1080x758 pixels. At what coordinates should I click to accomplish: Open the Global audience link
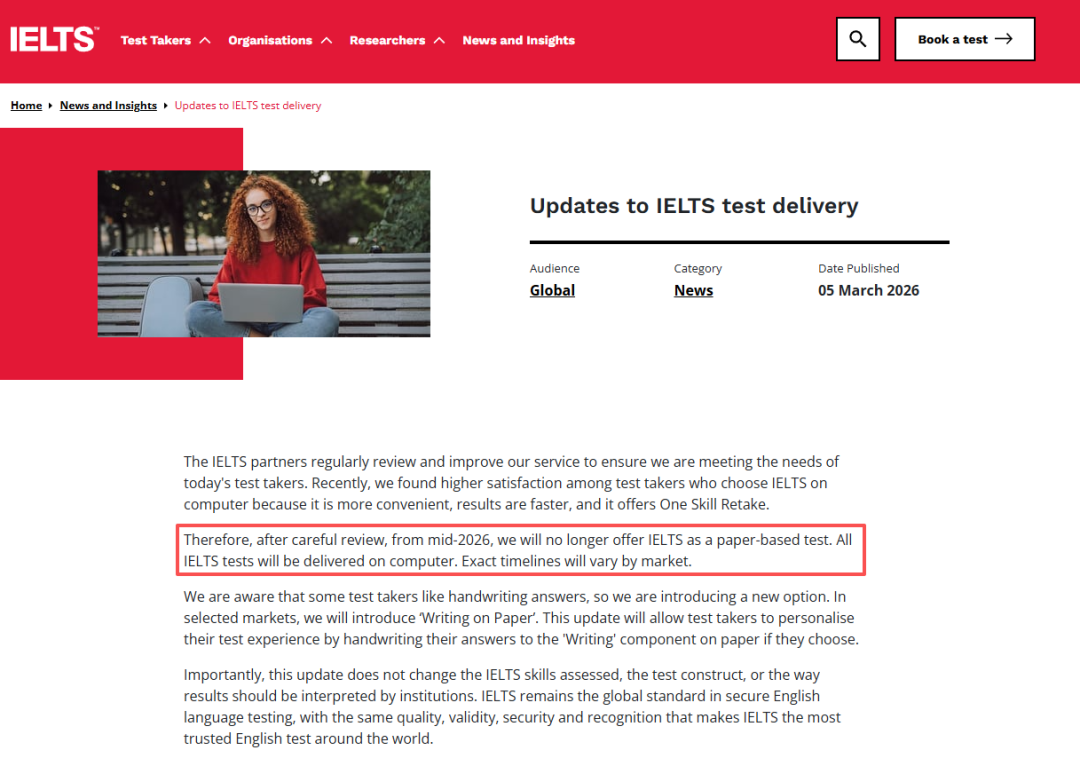552,291
